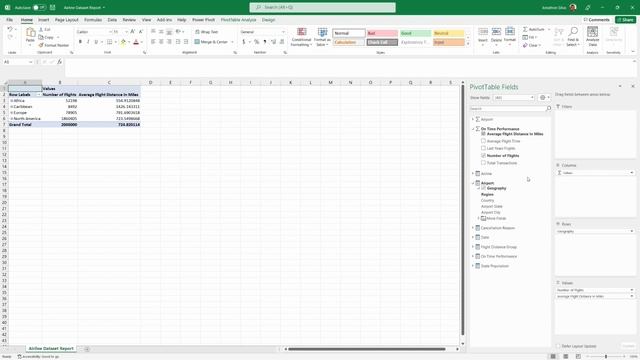Uncheck the Number of Flights field
This screenshot has width=640, height=360.
click(483, 156)
